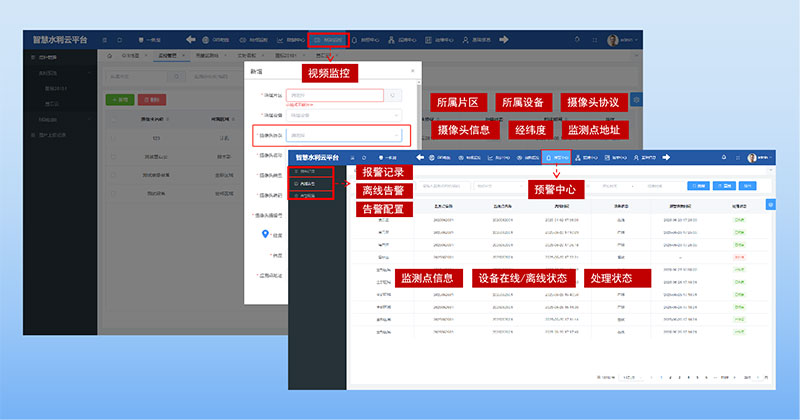Close the 新增 dialog with X icon
This screenshot has height=420, width=800.
410,72
